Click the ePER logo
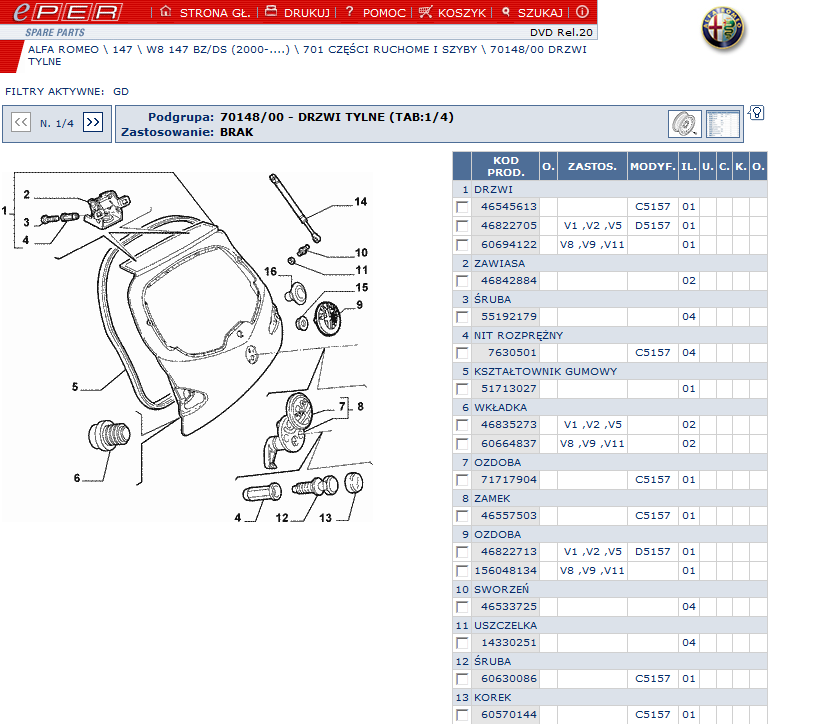This screenshot has height=724, width=815. [x=63, y=13]
